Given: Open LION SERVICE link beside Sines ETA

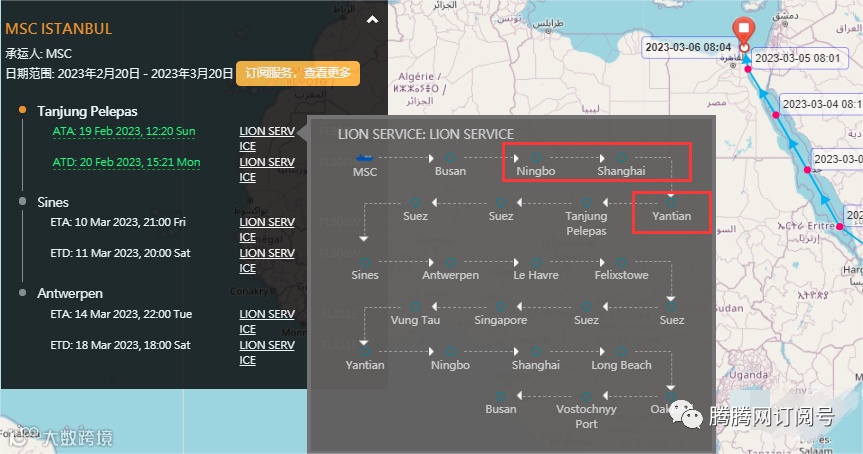Looking at the screenshot, I should coord(267,229).
